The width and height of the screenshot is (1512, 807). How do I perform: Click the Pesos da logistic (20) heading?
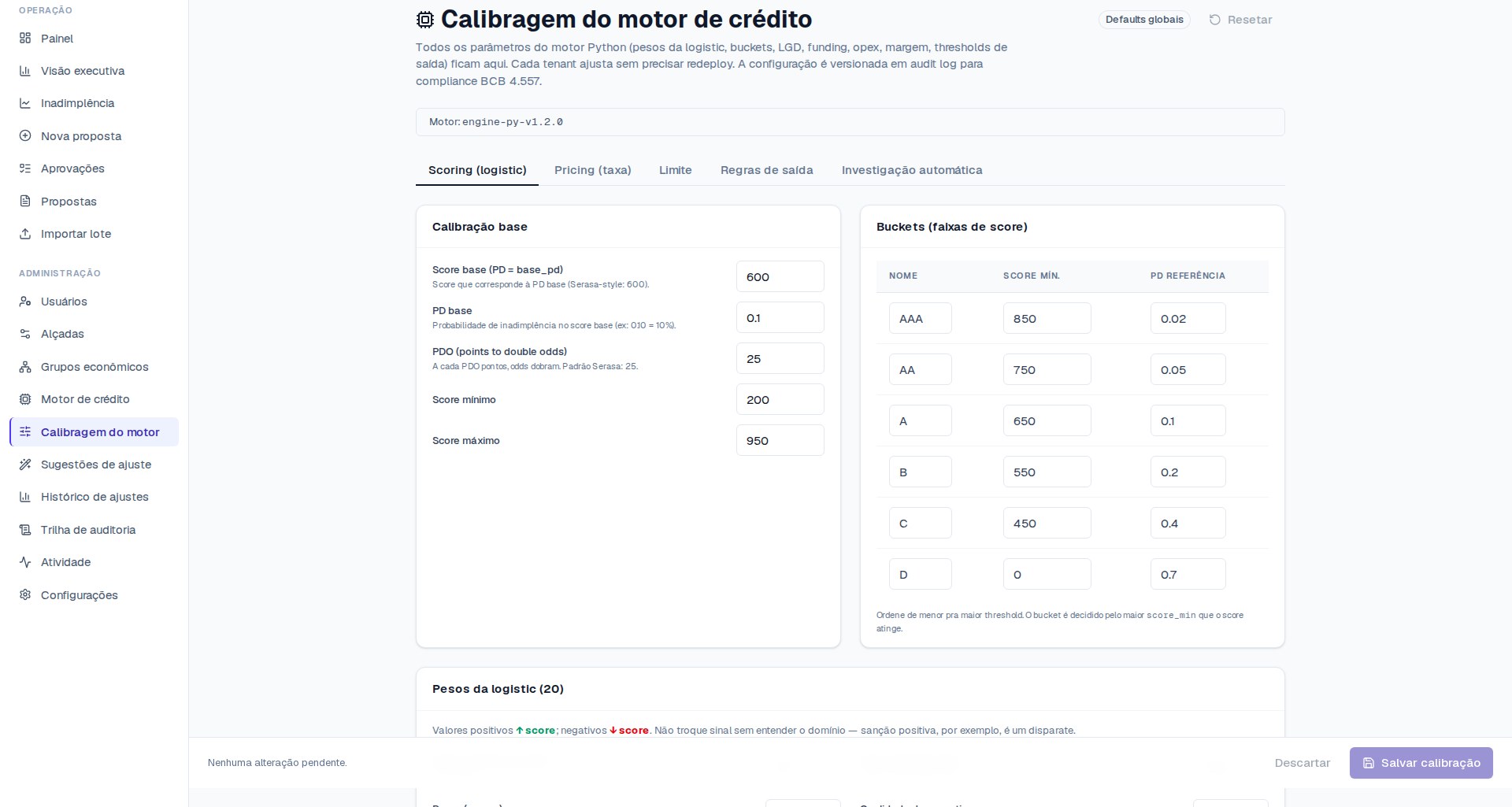[x=498, y=689]
